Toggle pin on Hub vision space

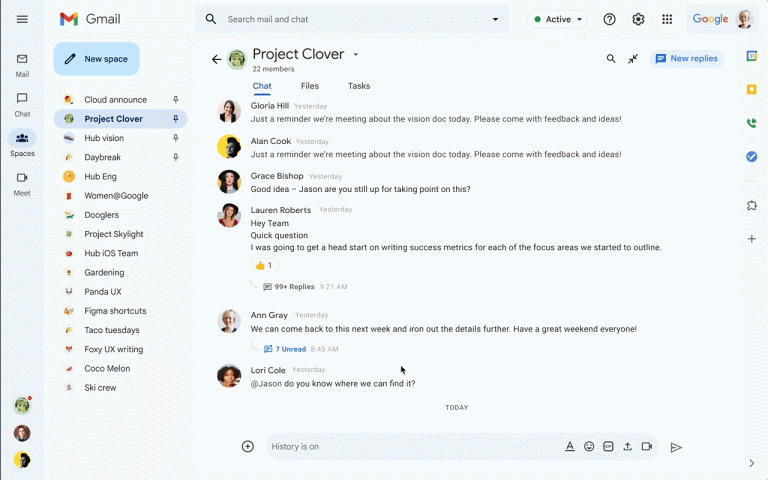(176, 138)
